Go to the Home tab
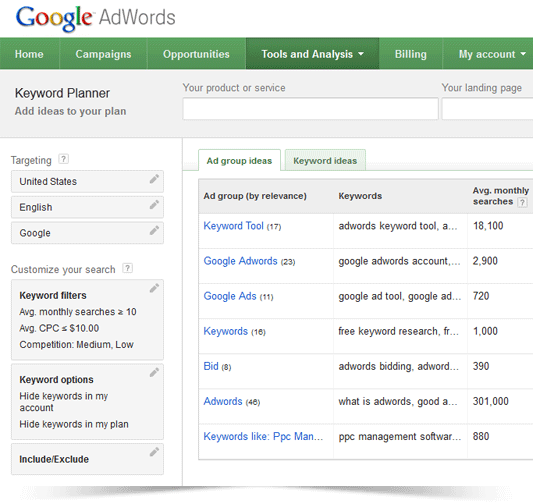The height and width of the screenshot is (504, 533). (x=29, y=54)
